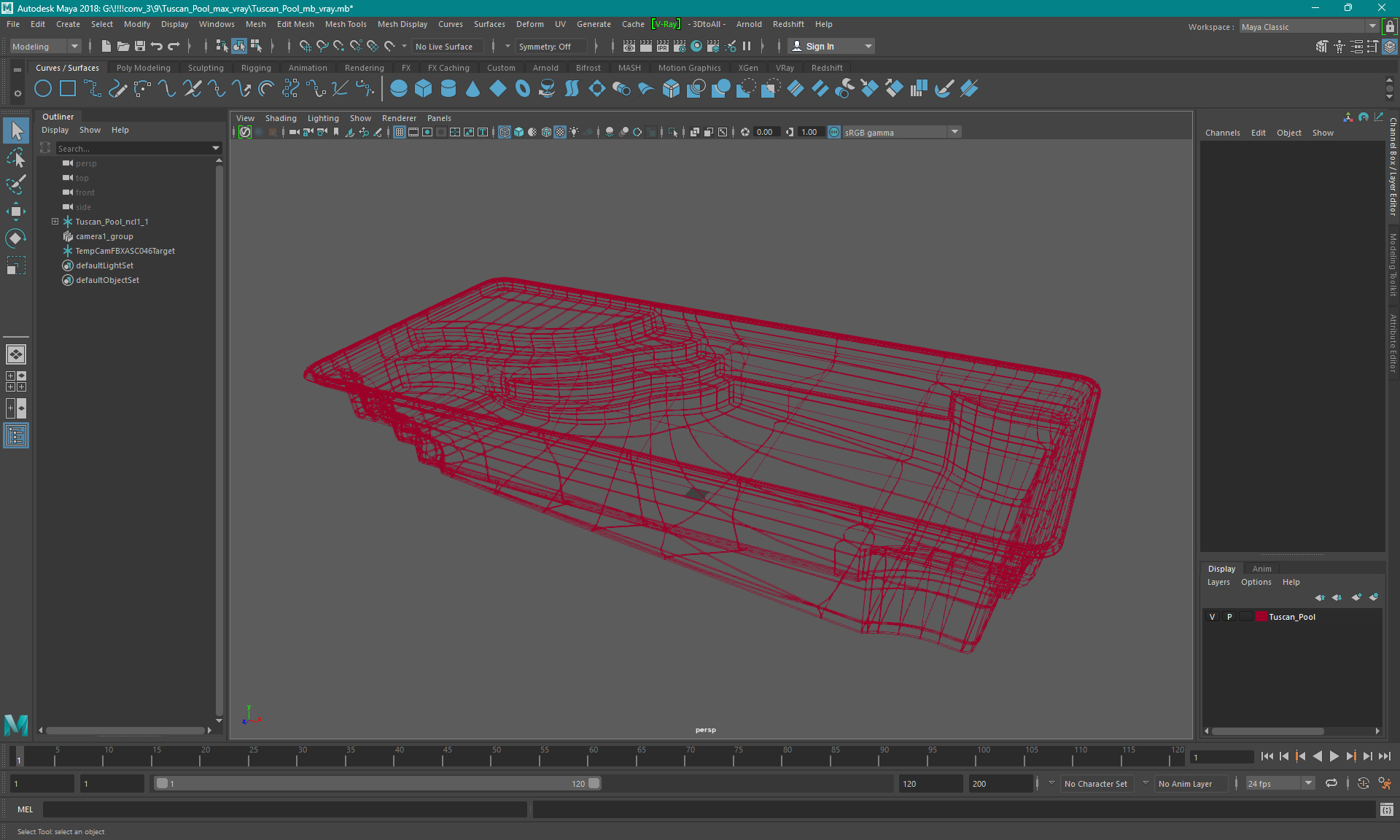Click the playback range slider bar

378,783
